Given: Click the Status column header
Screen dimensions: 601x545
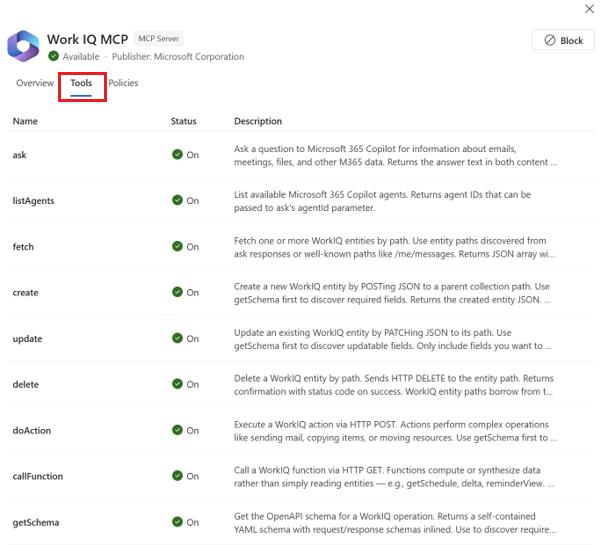Looking at the screenshot, I should click(183, 121).
